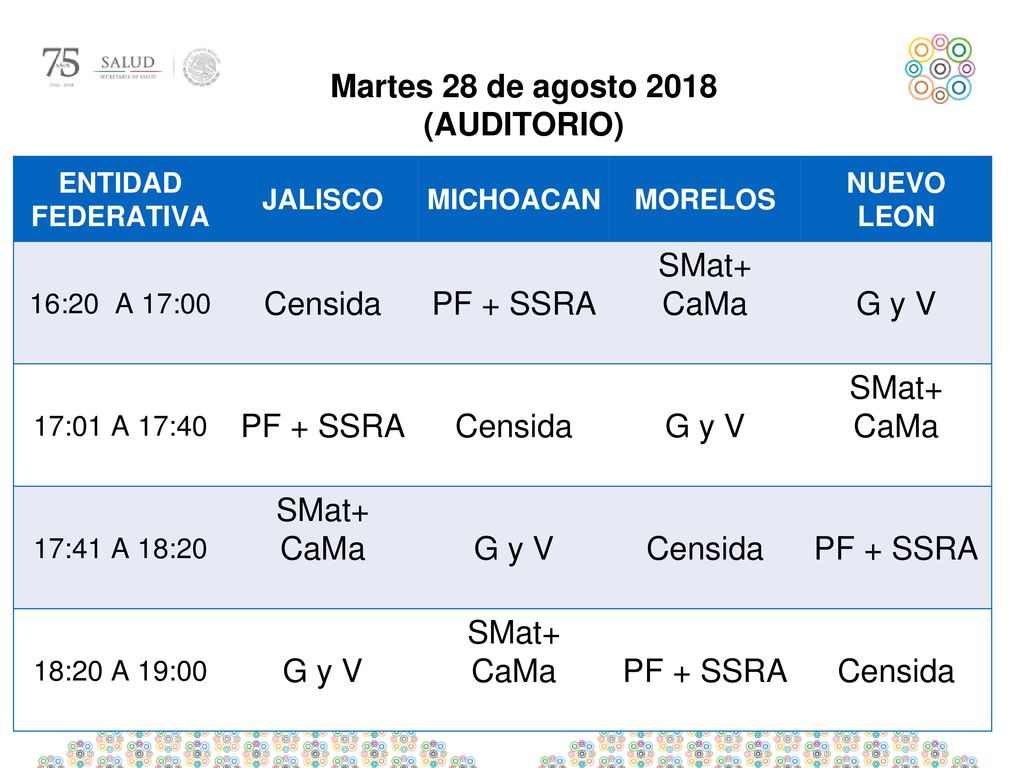The height and width of the screenshot is (768, 1024).
Task: Select the NUEVO LEON column header
Action: pyautogui.click(x=896, y=199)
